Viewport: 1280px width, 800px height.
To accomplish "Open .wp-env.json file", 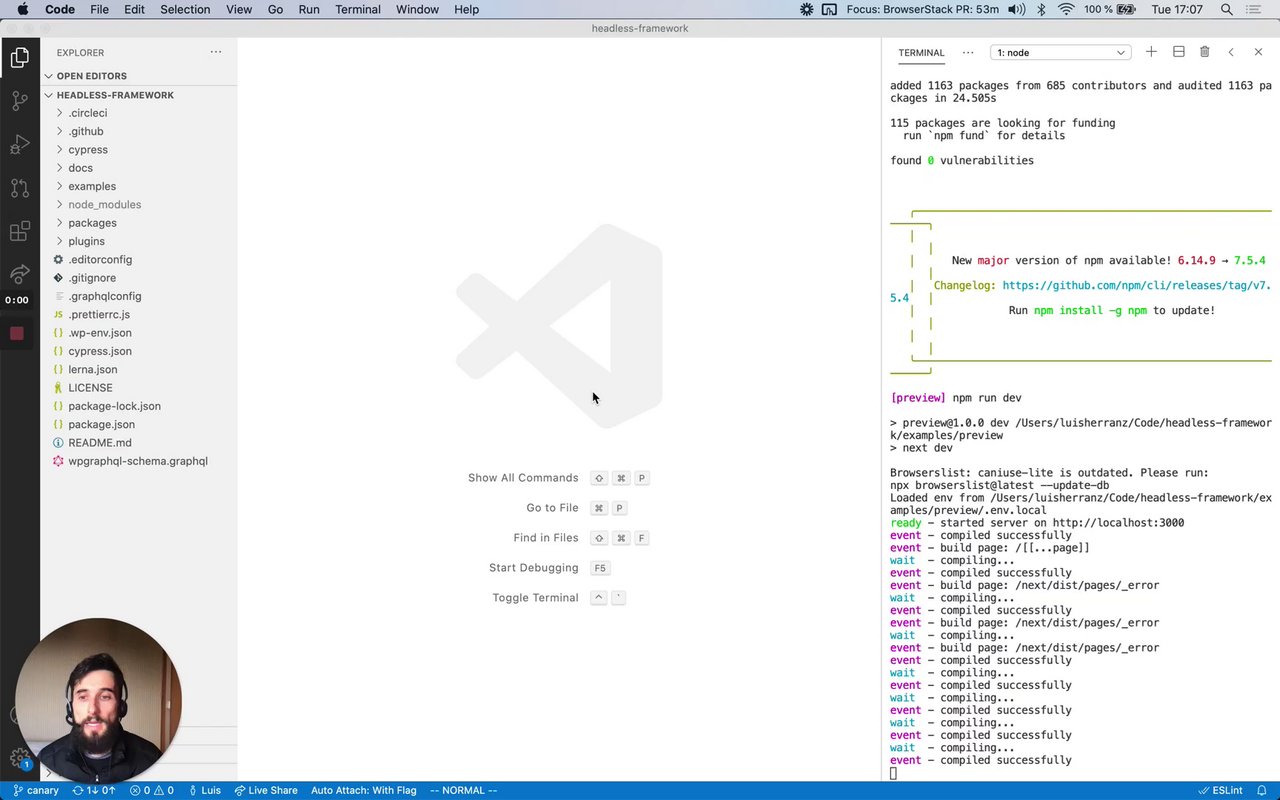I will click(138, 332).
